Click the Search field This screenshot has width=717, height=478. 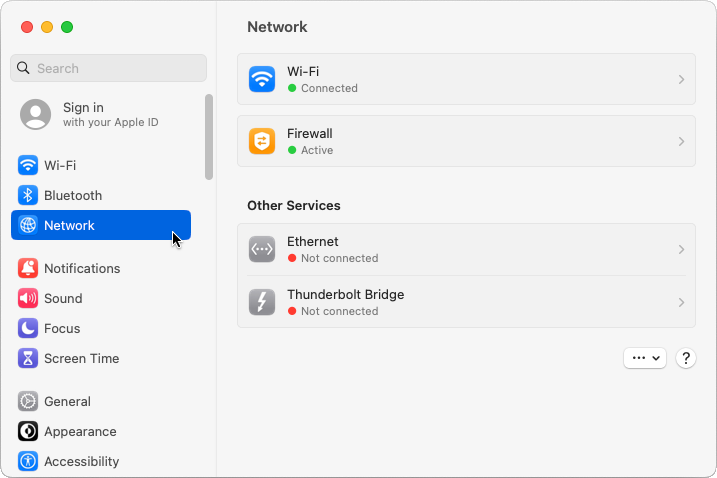point(108,68)
